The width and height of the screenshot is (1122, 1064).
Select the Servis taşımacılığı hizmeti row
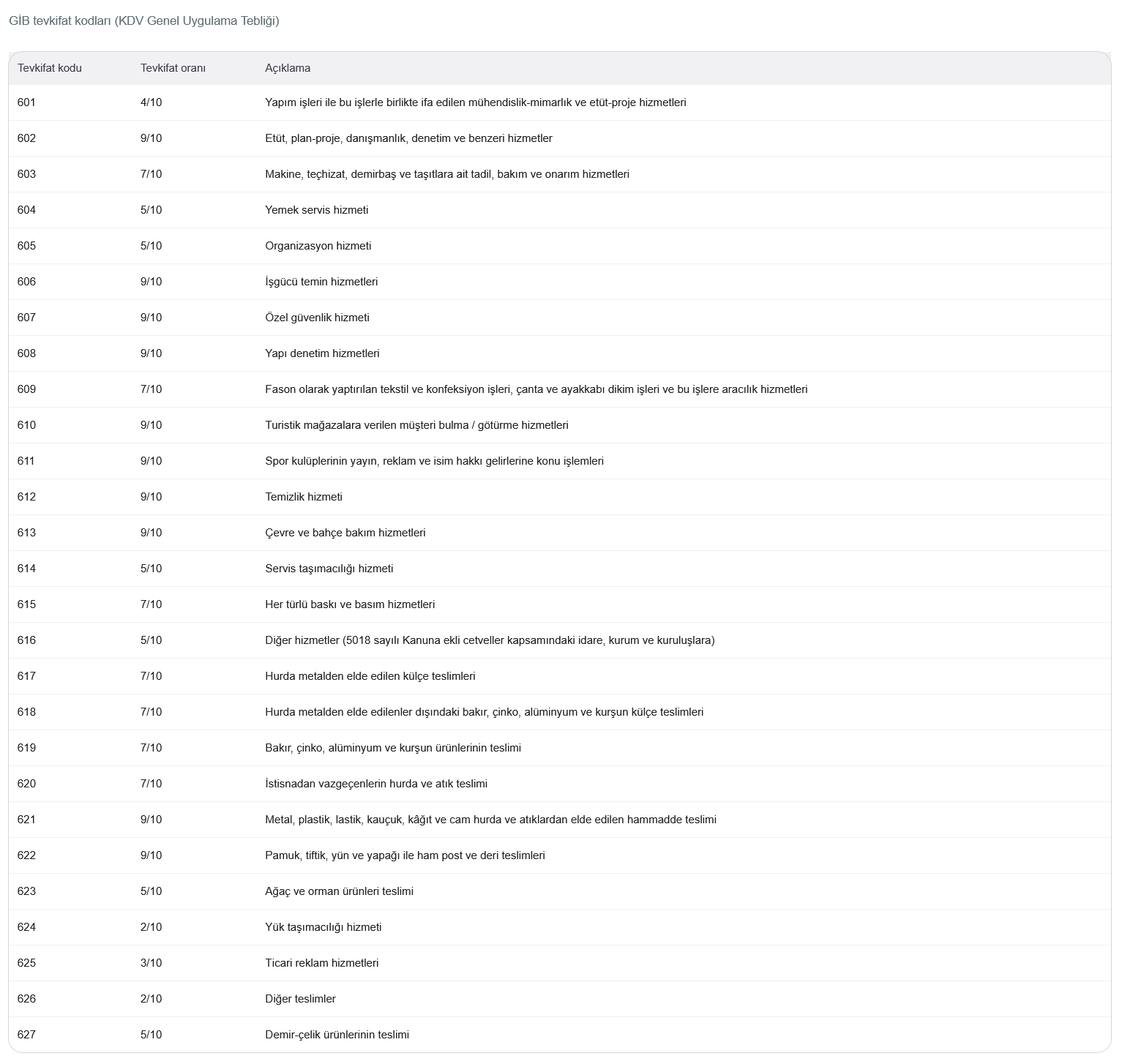pyautogui.click(x=560, y=569)
